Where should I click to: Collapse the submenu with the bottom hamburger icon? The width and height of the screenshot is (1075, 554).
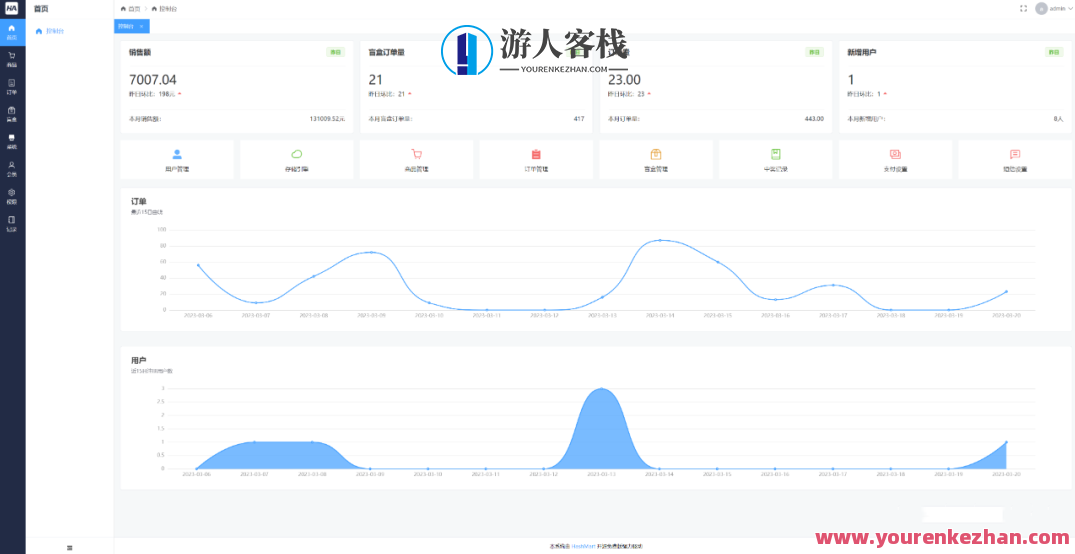pos(69,547)
